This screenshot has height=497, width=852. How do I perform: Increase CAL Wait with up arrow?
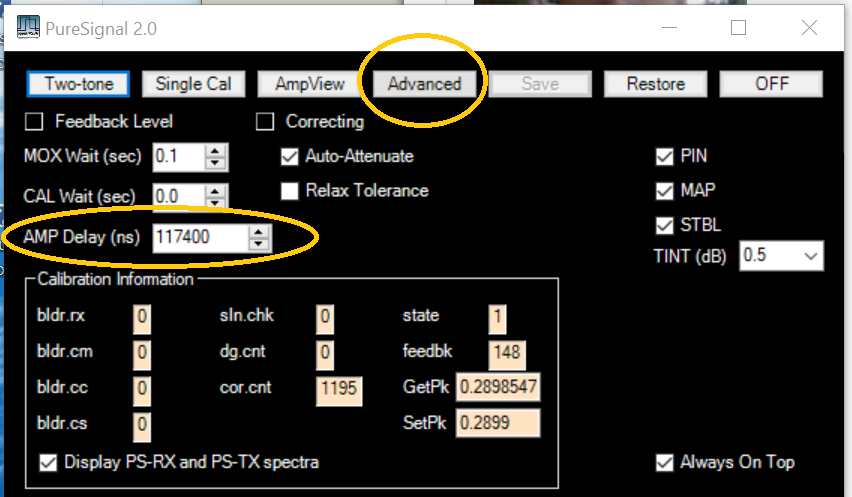[x=215, y=191]
